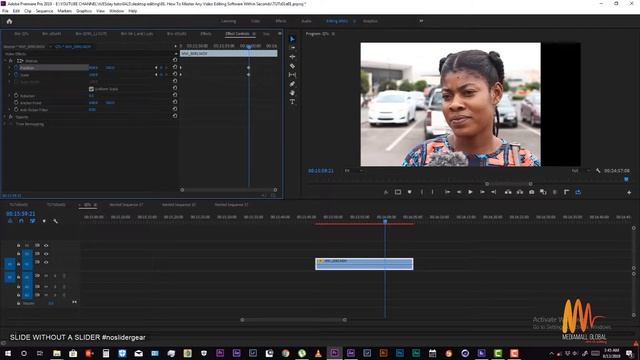Toggle Scale animation stopwatch
Image resolution: width=640 pixels, height=360 pixels.
click(16, 75)
